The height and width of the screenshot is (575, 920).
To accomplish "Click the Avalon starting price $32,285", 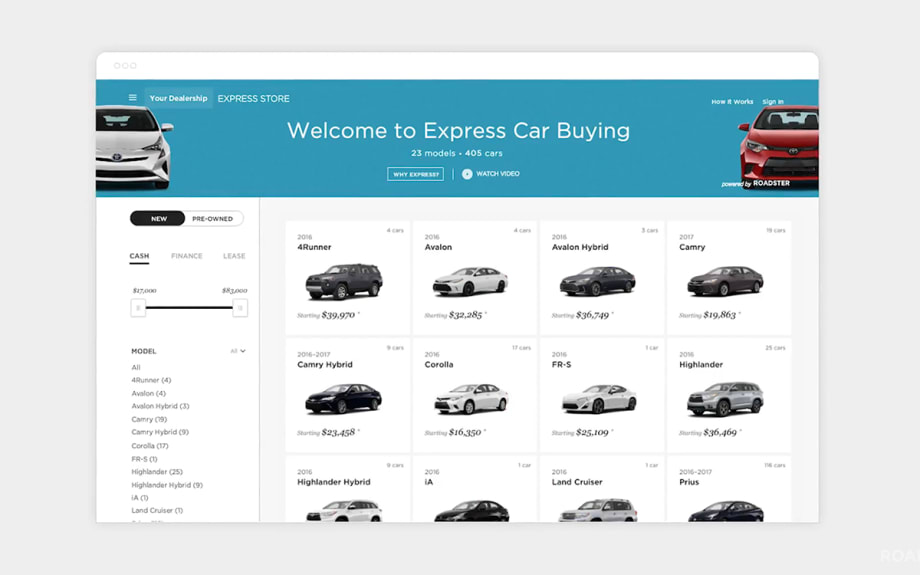I will (x=465, y=315).
